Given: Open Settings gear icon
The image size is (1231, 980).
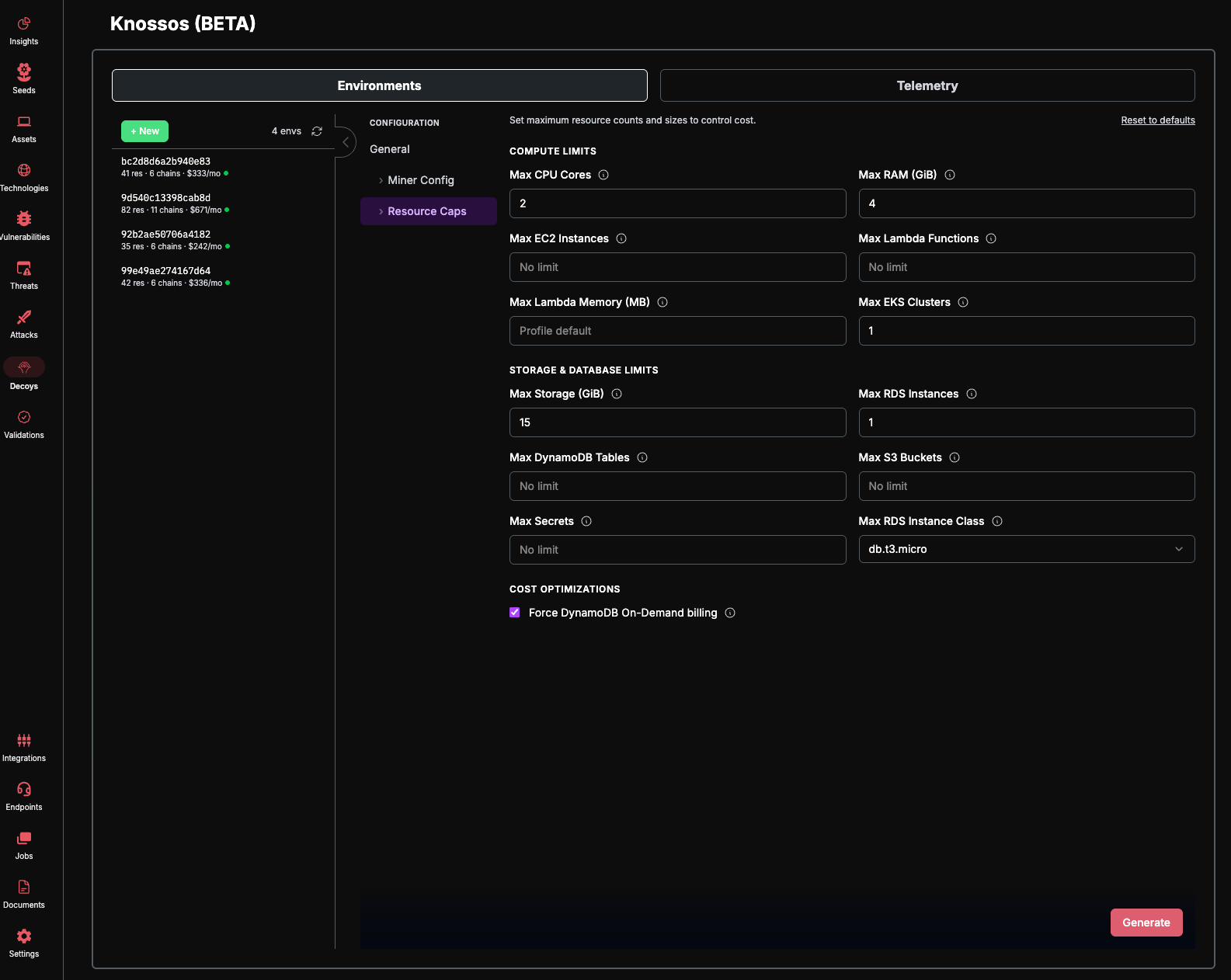Looking at the screenshot, I should (24, 936).
